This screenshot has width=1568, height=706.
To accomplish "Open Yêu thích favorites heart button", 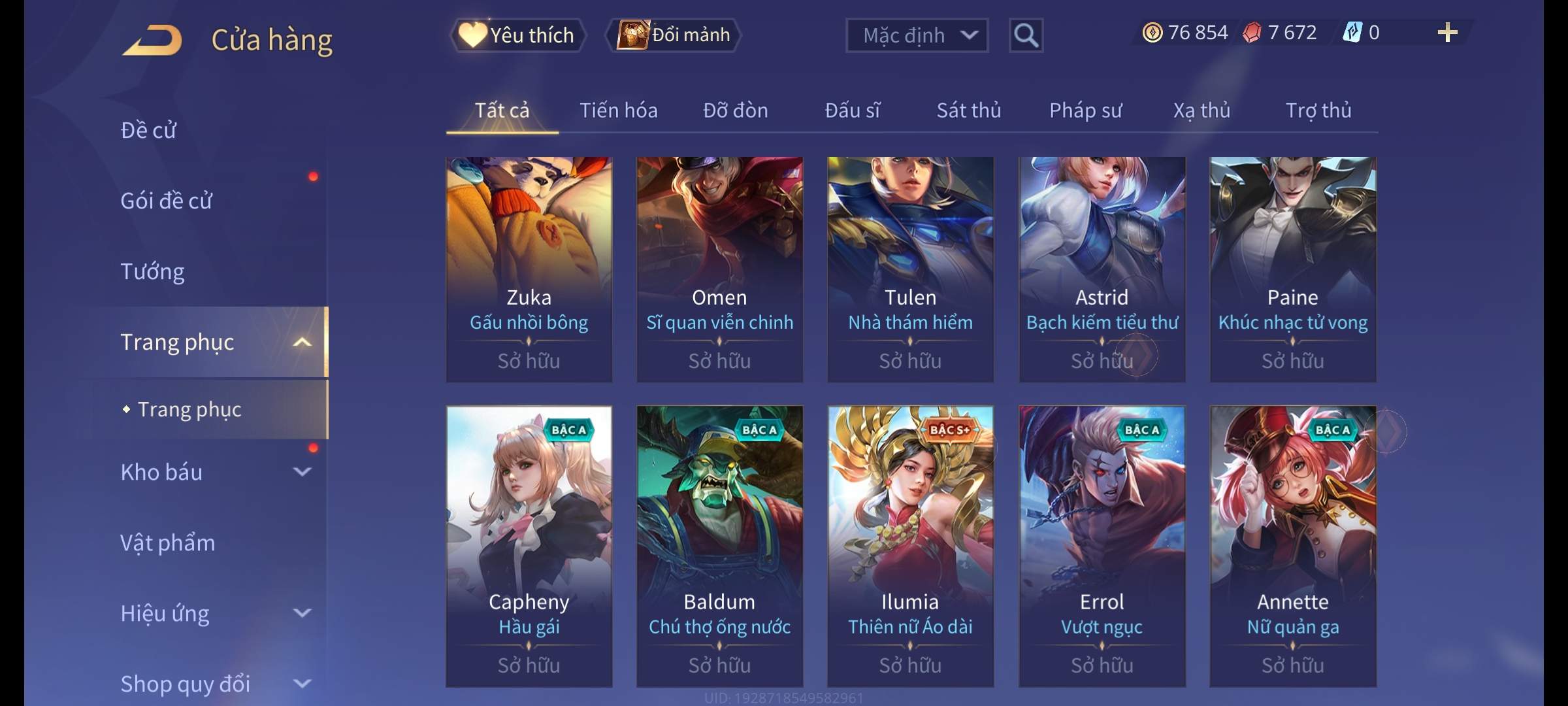I will (517, 35).
